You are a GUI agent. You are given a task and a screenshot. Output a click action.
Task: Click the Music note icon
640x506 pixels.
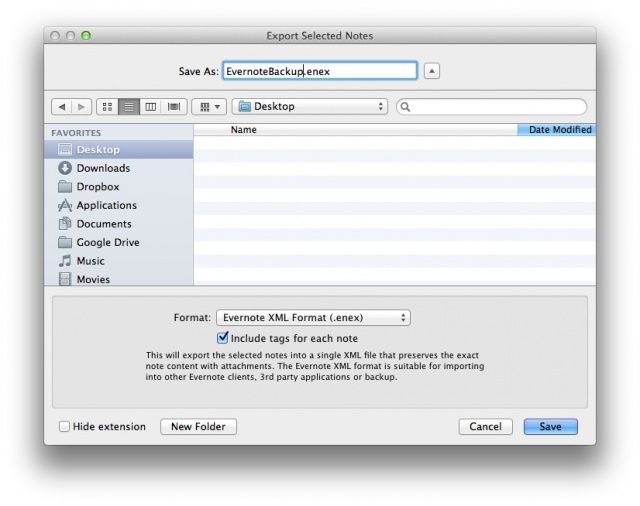click(x=65, y=261)
